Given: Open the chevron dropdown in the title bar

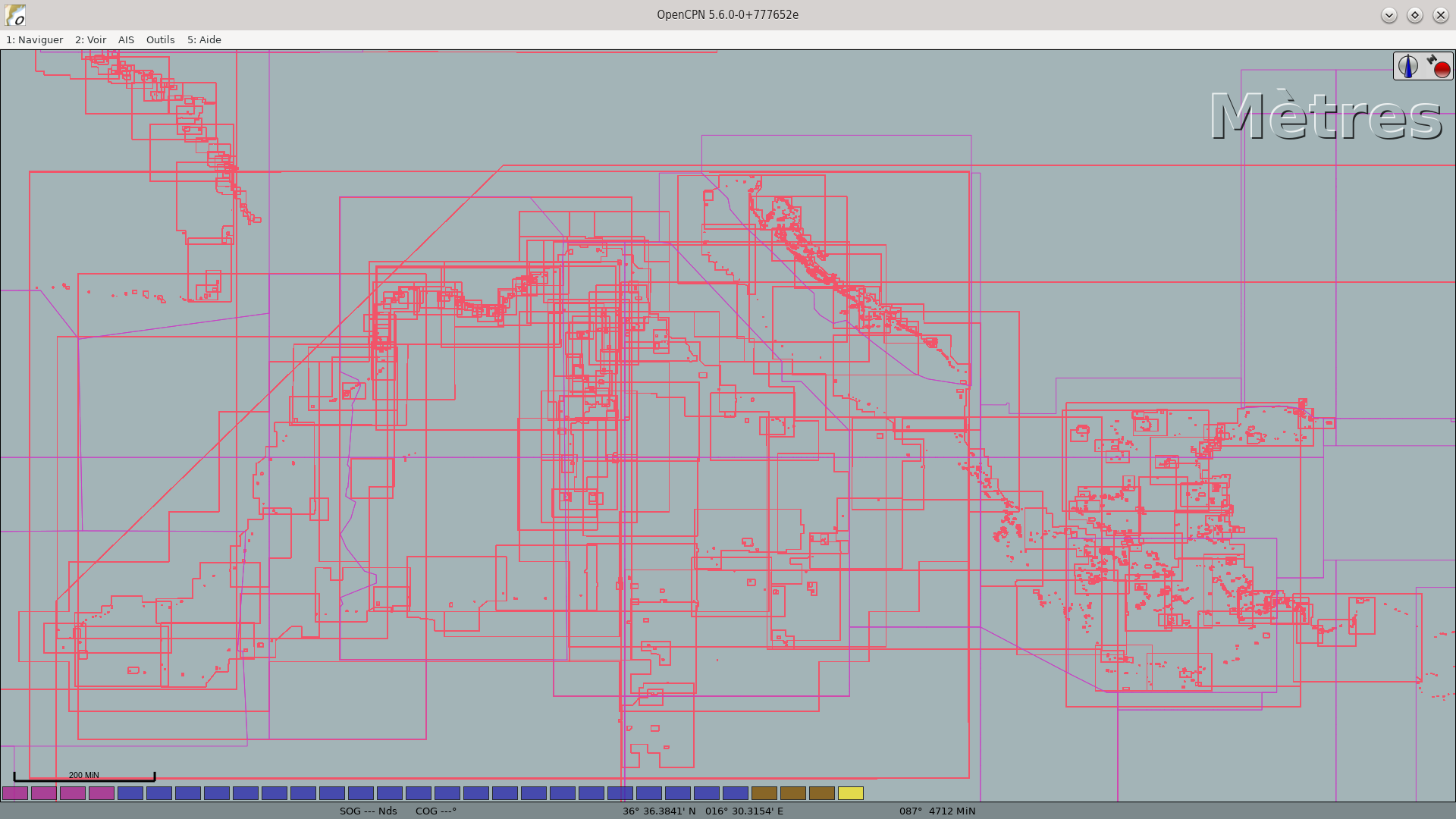Looking at the screenshot, I should coord(1389,14).
